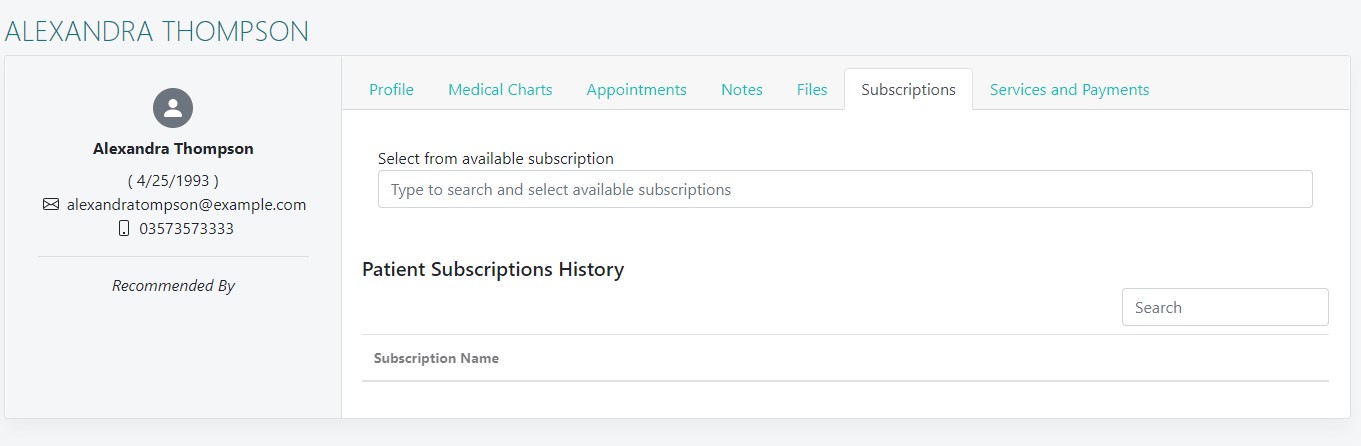Click the mobile phone icon
The width and height of the screenshot is (1361, 446).
click(124, 229)
